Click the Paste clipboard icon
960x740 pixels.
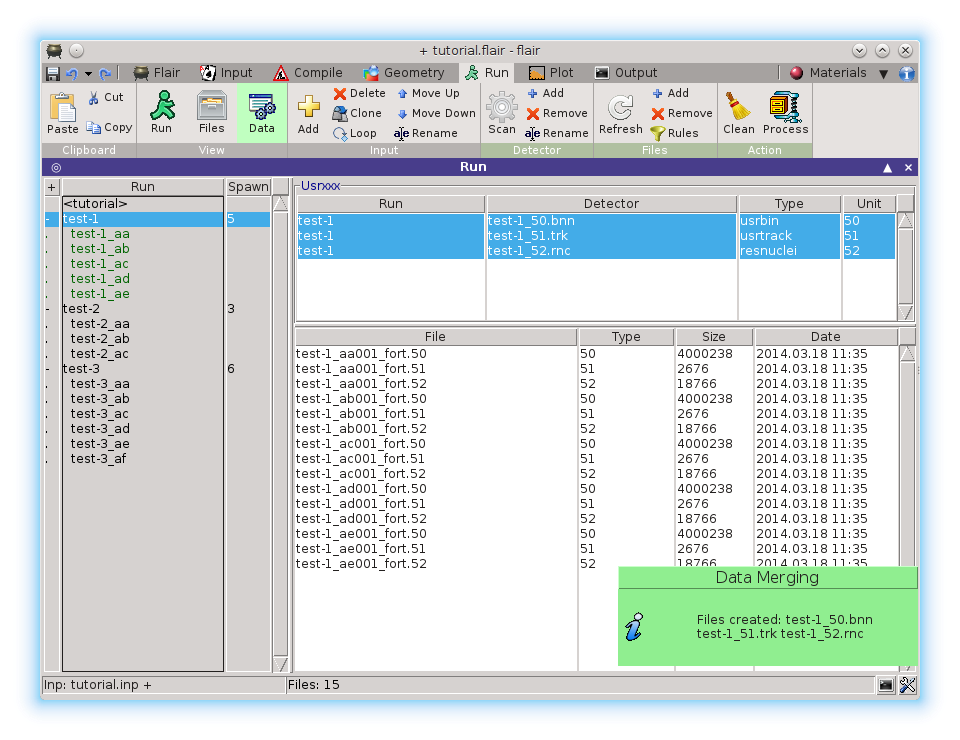tap(62, 110)
